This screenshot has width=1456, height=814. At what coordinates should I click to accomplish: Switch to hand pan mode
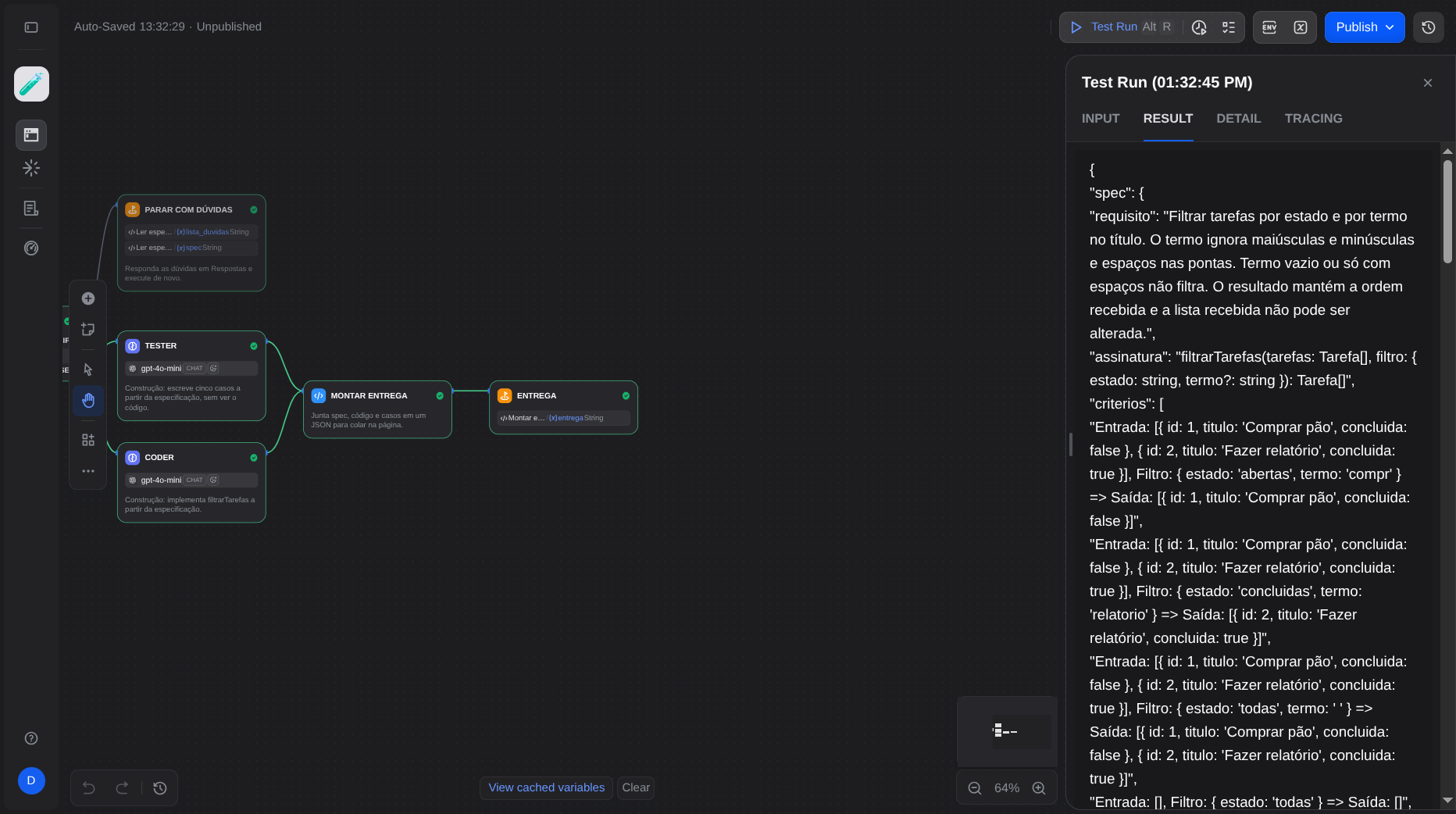tap(88, 401)
